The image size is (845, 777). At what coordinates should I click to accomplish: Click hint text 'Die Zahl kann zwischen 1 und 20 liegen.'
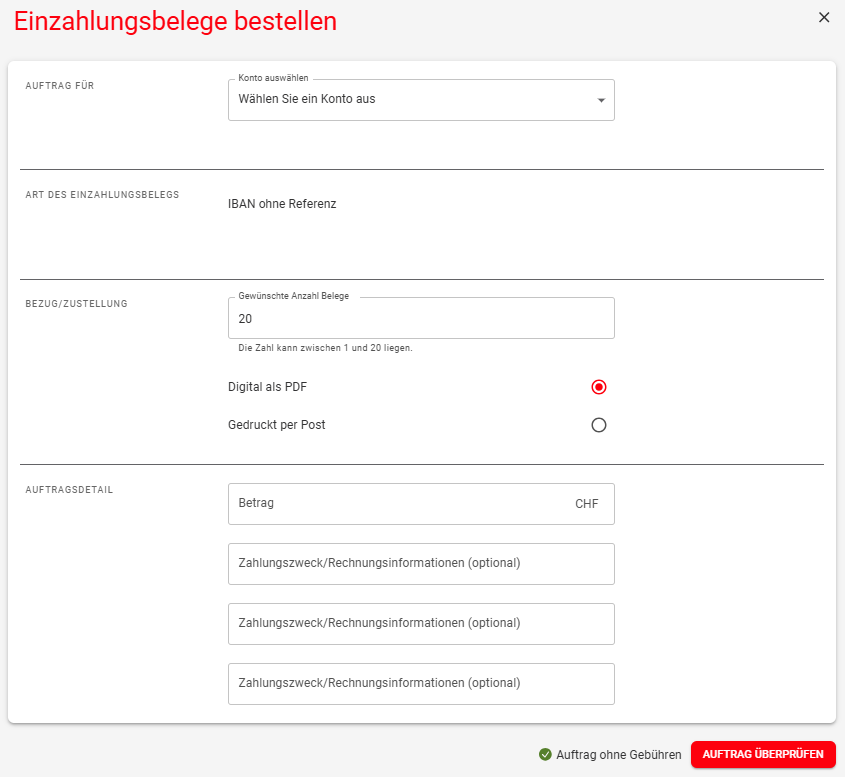[325, 348]
